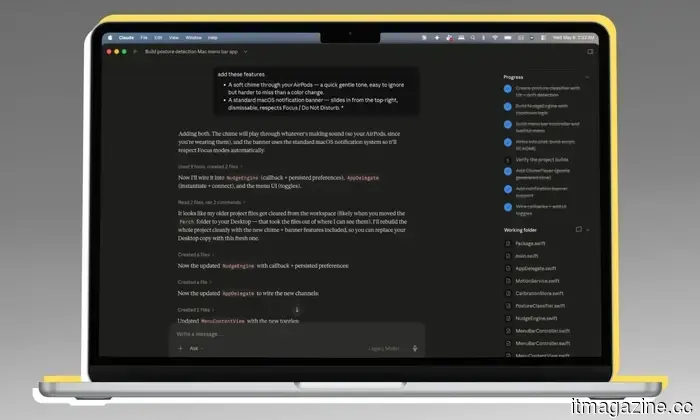Expand "Read 2 files, ran 2 commands"

tap(211, 202)
